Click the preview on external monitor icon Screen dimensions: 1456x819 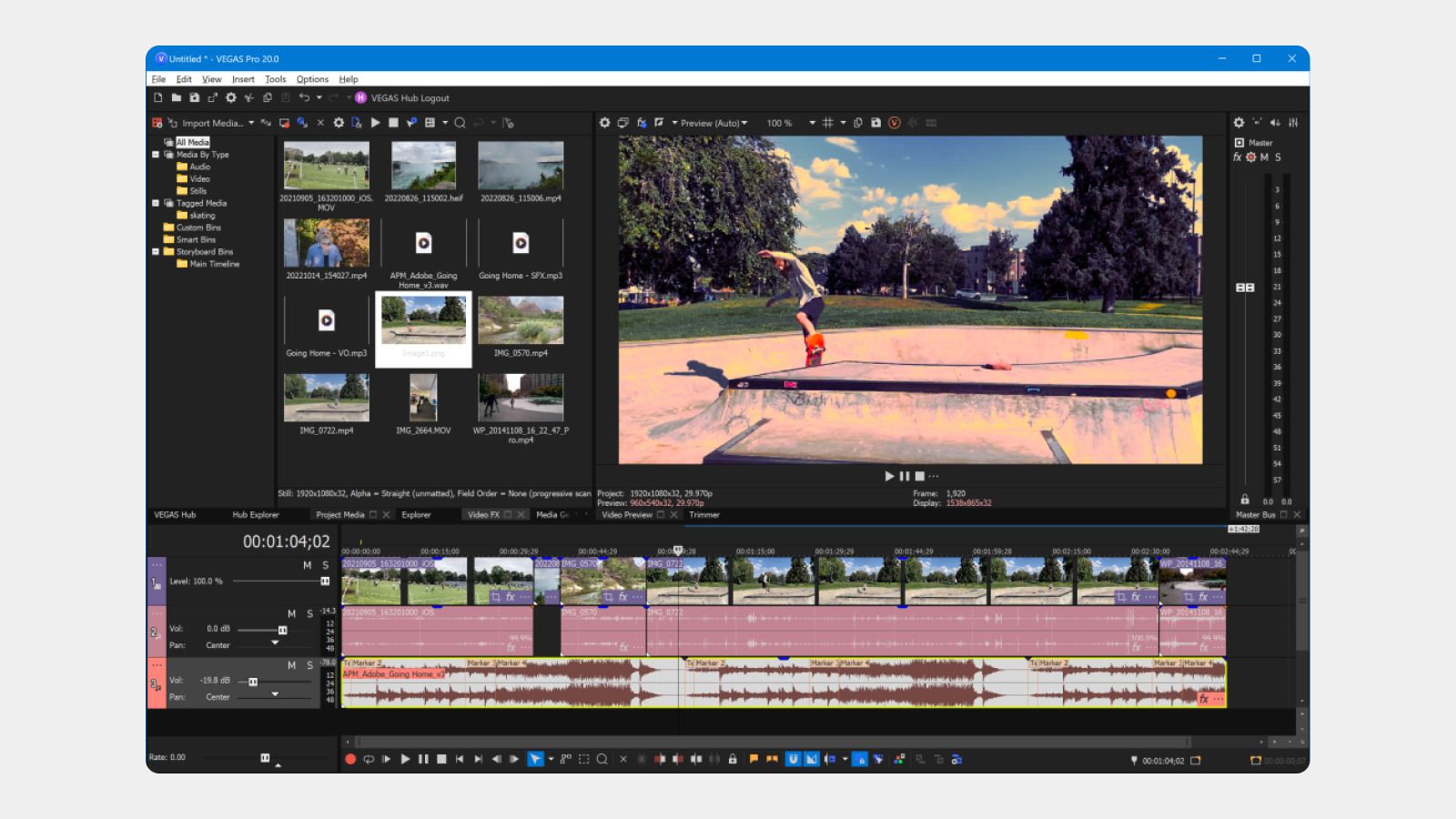click(x=622, y=123)
